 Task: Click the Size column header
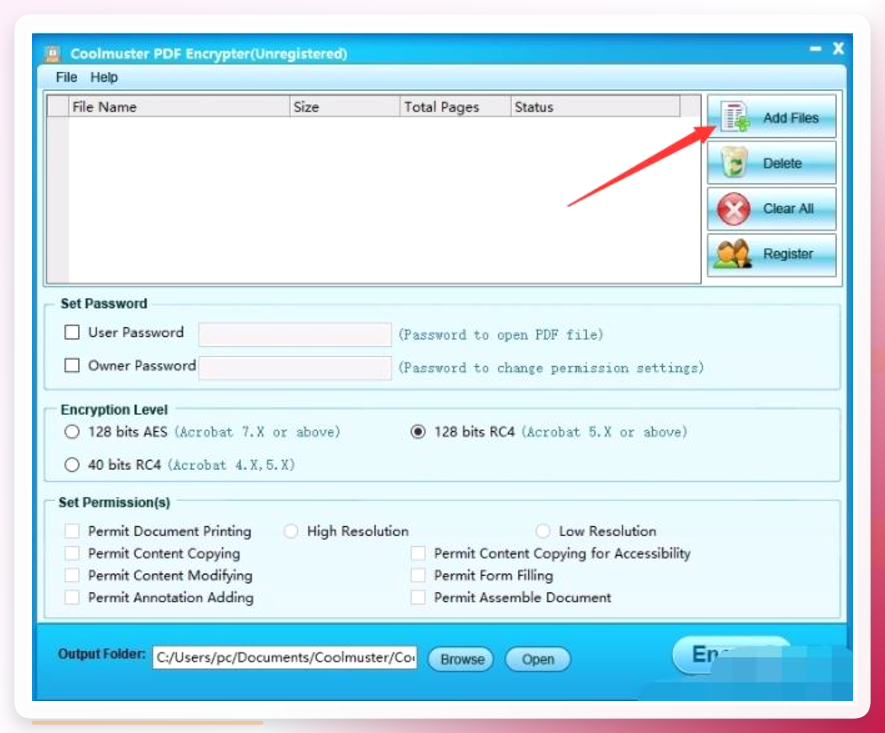[x=345, y=107]
